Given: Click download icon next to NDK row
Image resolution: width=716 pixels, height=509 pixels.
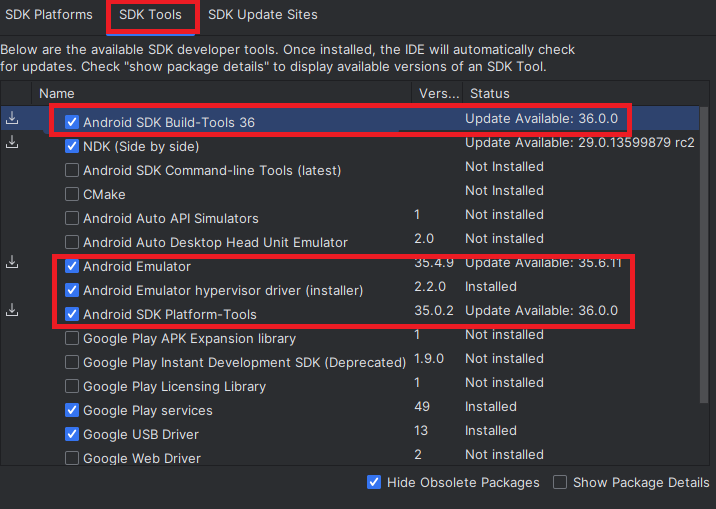Looking at the screenshot, I should 12,142.
